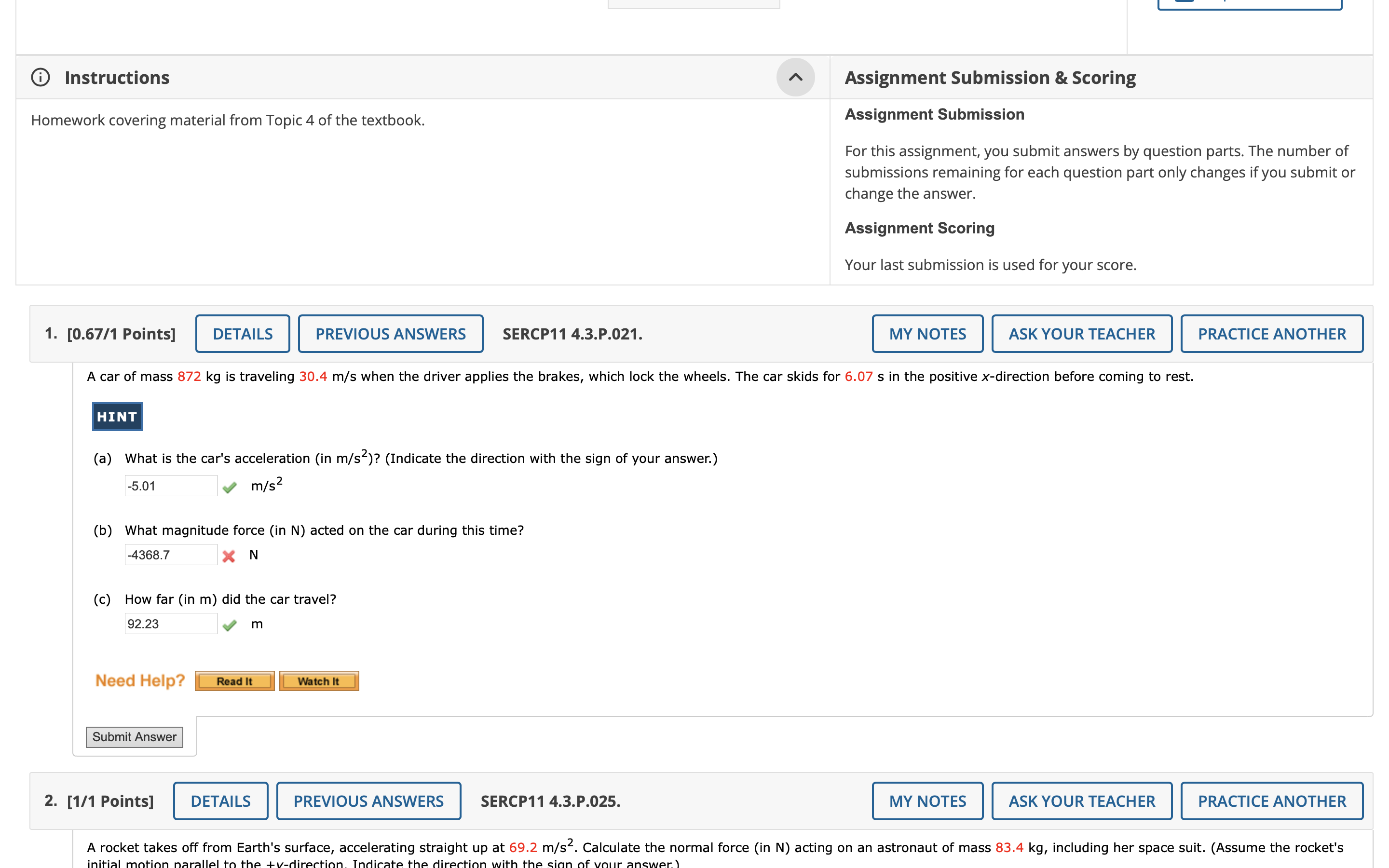Open DETAILS for question 2
This screenshot has width=1389, height=868.
[220, 800]
